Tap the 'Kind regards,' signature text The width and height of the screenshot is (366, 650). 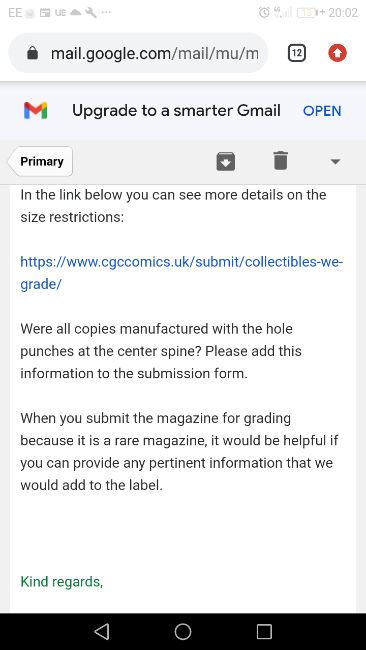click(x=62, y=582)
